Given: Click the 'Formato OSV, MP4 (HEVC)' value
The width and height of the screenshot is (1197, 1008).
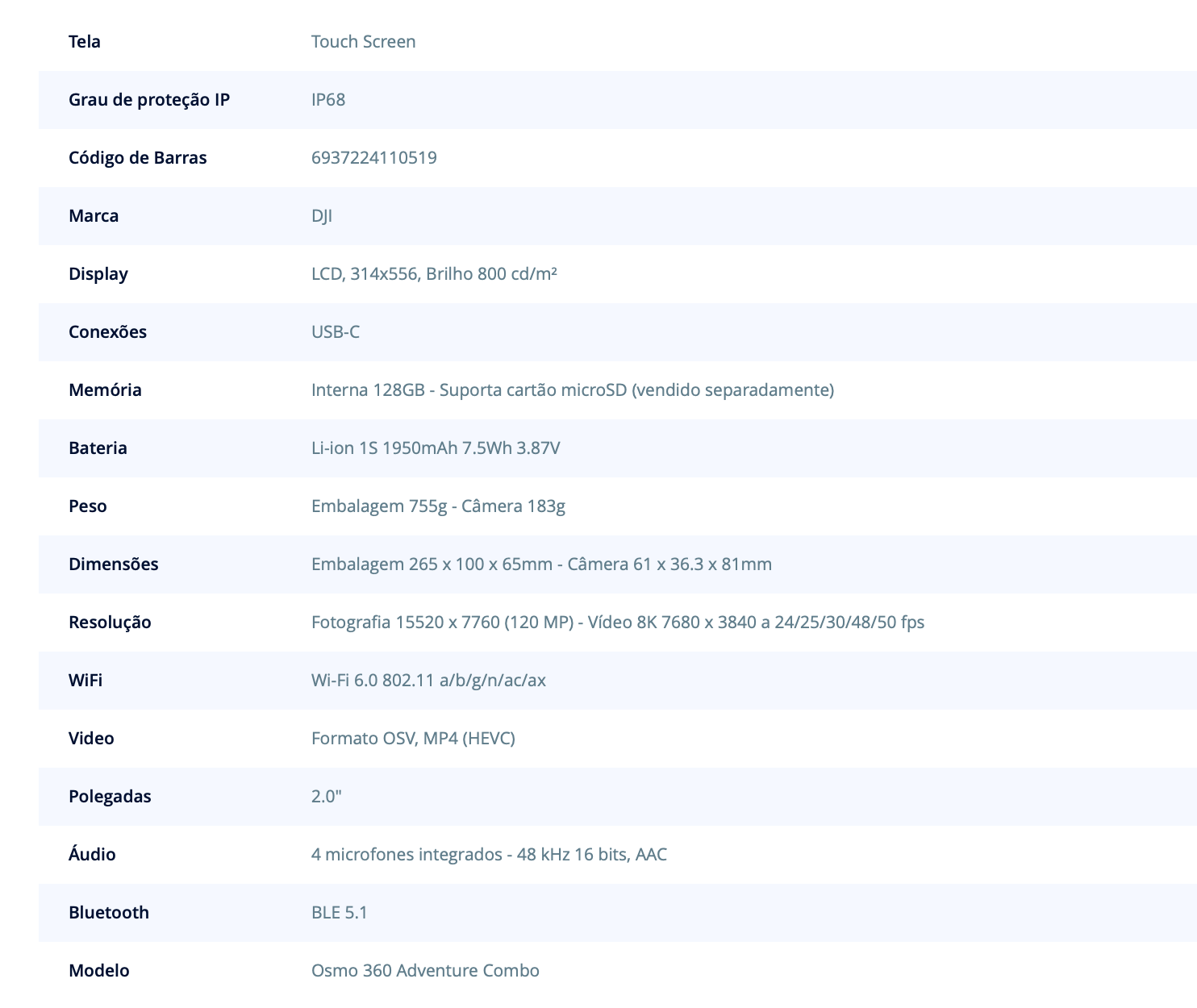Looking at the screenshot, I should (413, 739).
